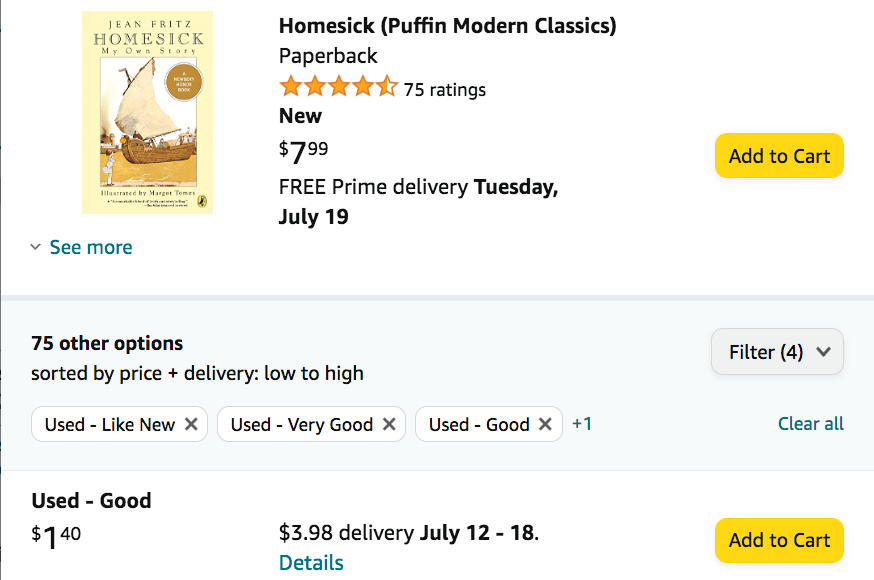
Task: Open the 75 ratings link
Action: tap(445, 90)
